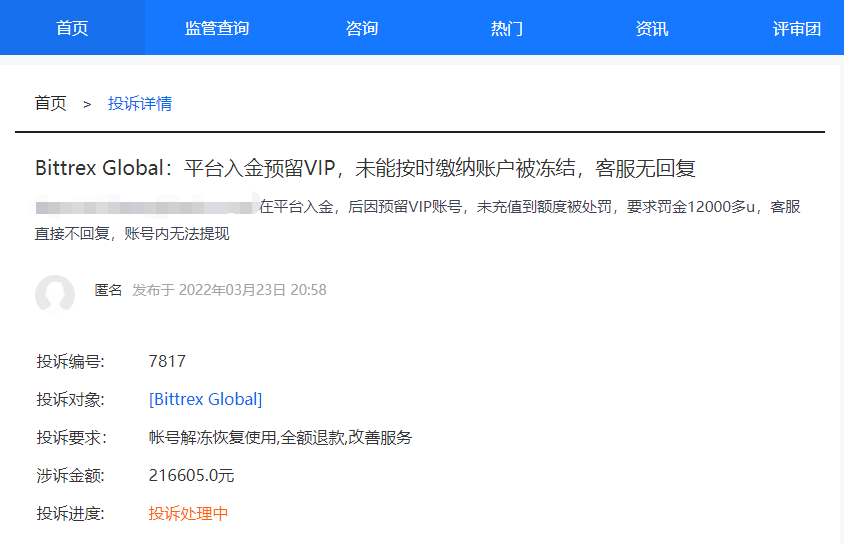Select the complaint number 7817
Image resolution: width=844 pixels, height=544 pixels.
(x=167, y=361)
